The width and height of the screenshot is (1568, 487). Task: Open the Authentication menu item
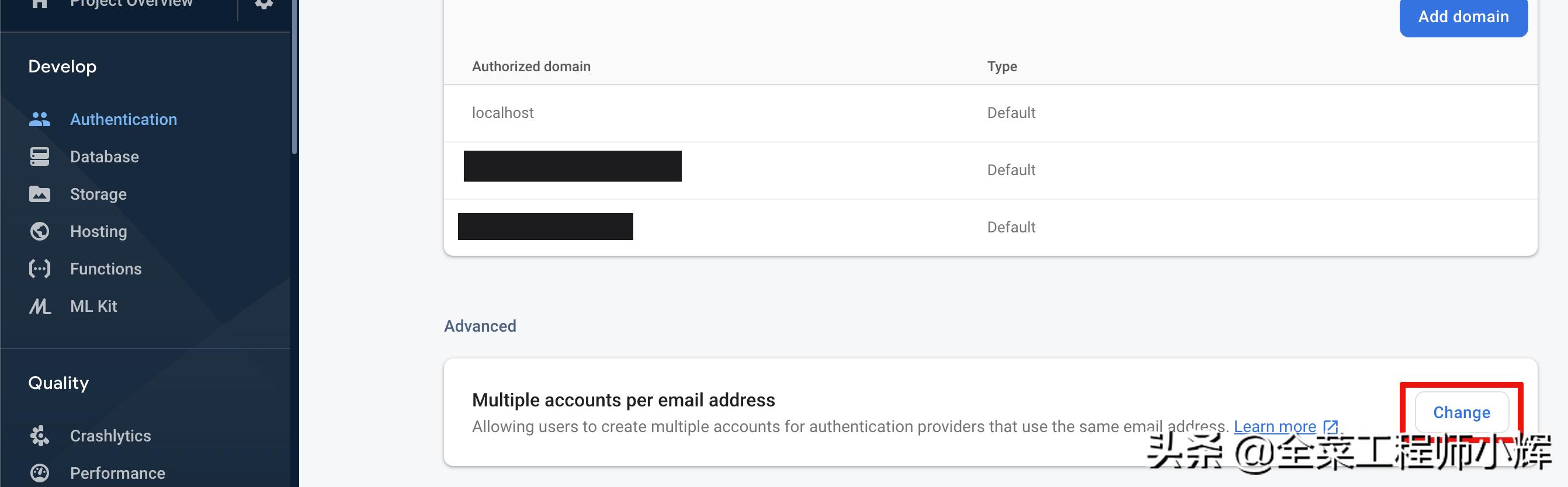click(124, 119)
